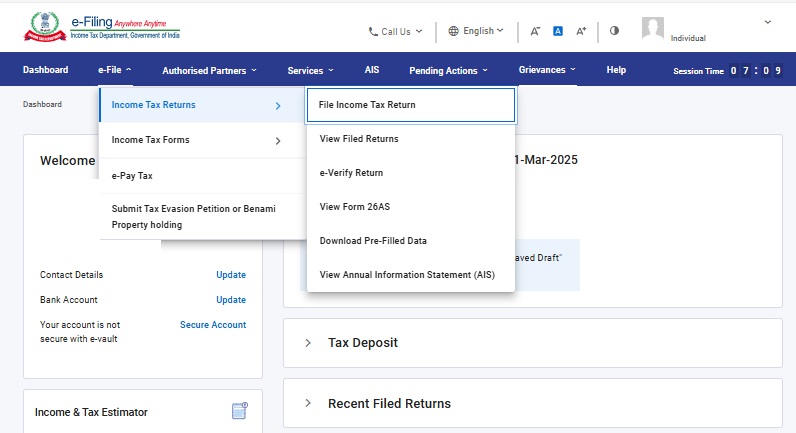Expand the Recent Filed Returns section

[308, 403]
